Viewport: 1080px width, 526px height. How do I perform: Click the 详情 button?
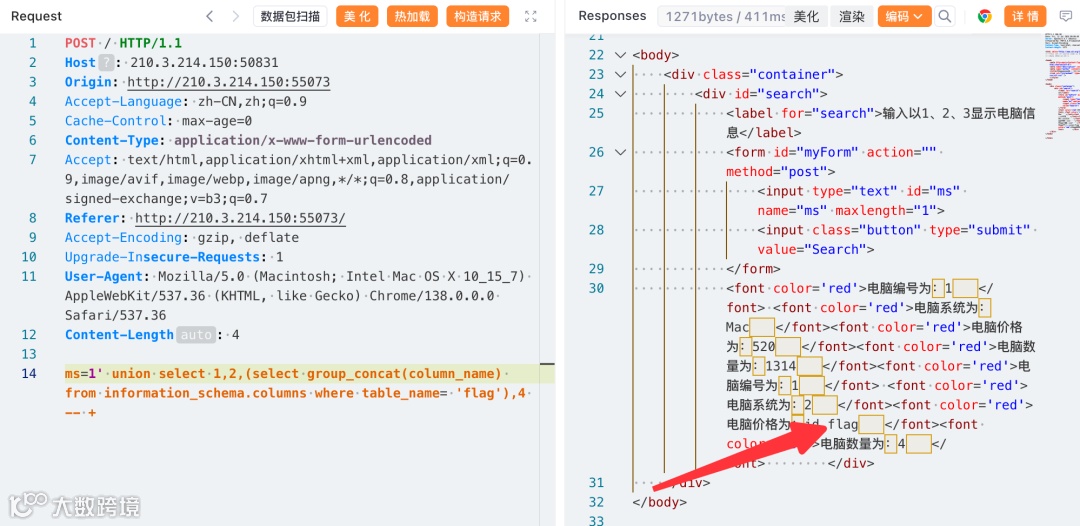1024,16
